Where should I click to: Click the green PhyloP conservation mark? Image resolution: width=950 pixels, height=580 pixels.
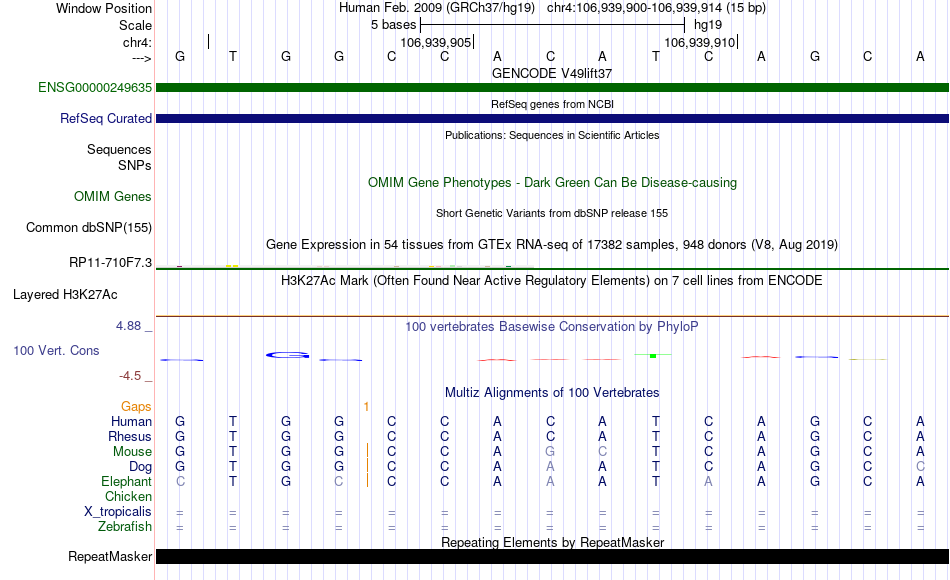pos(653,355)
